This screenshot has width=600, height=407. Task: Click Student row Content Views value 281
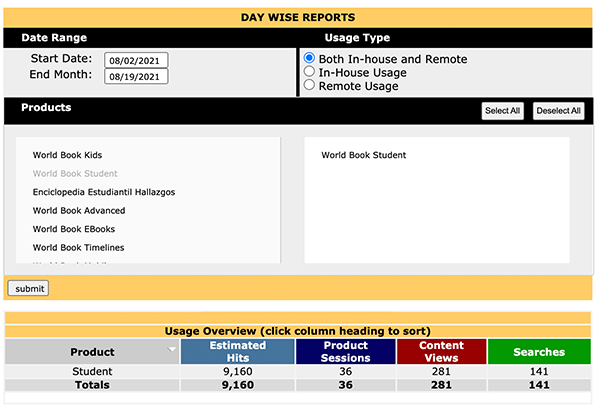(441, 371)
